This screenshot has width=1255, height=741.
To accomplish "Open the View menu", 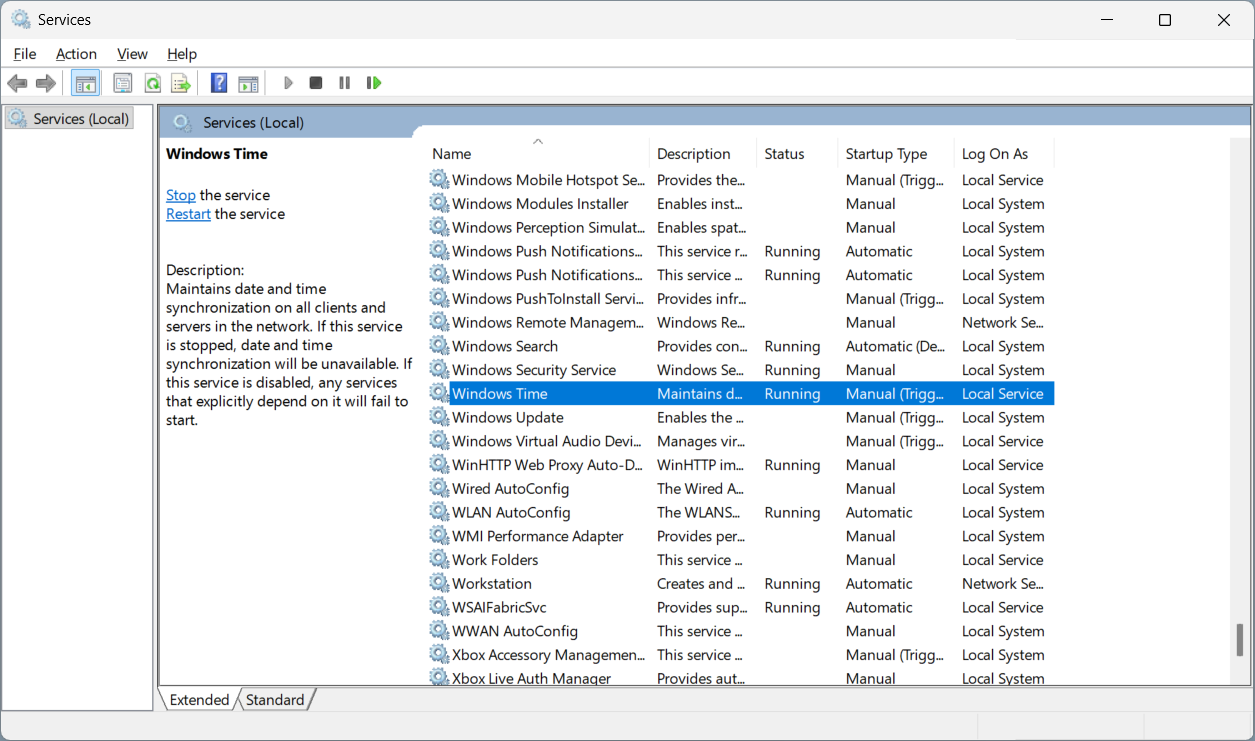I will point(132,54).
